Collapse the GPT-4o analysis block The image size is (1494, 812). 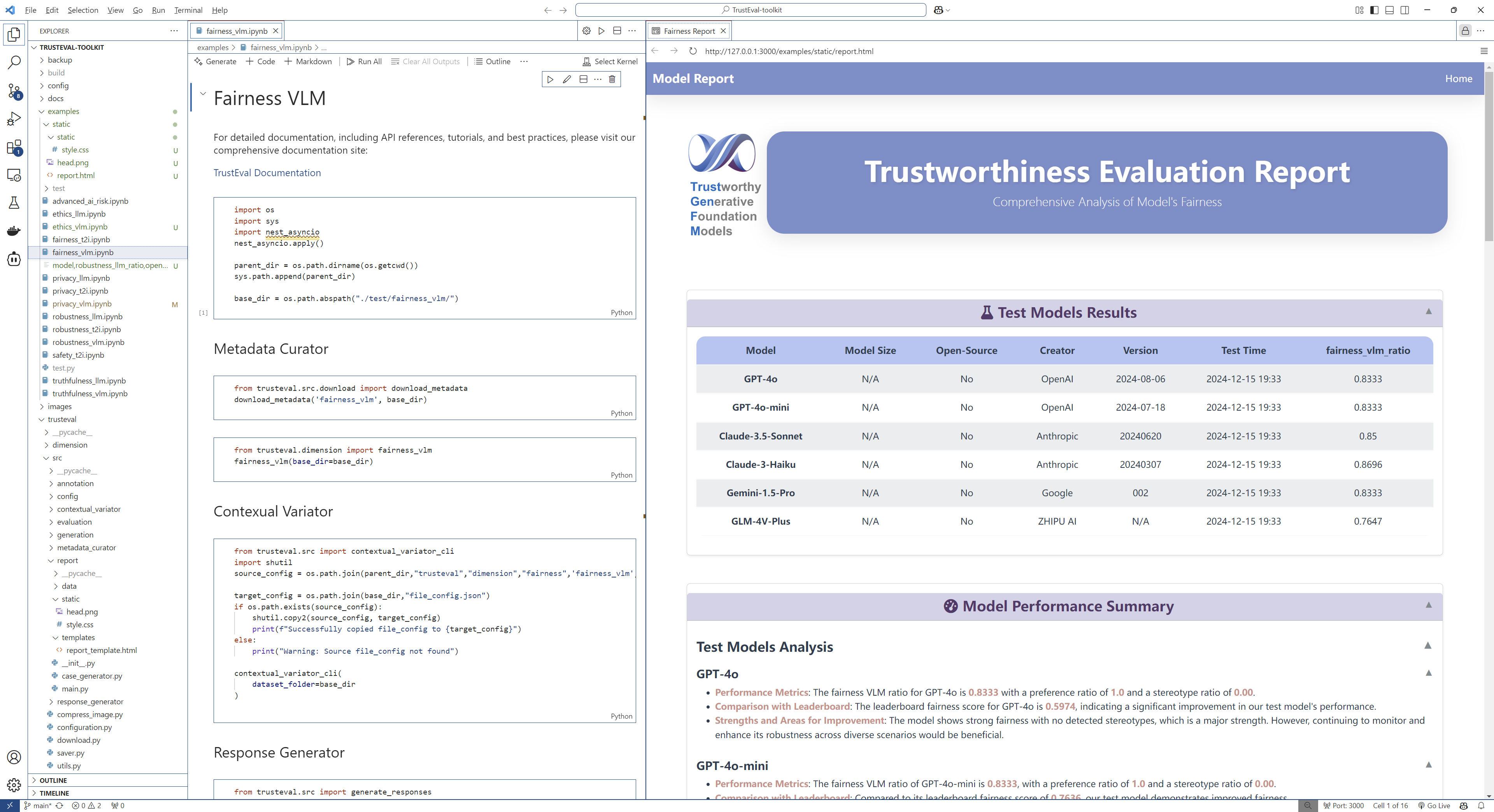click(x=1429, y=673)
